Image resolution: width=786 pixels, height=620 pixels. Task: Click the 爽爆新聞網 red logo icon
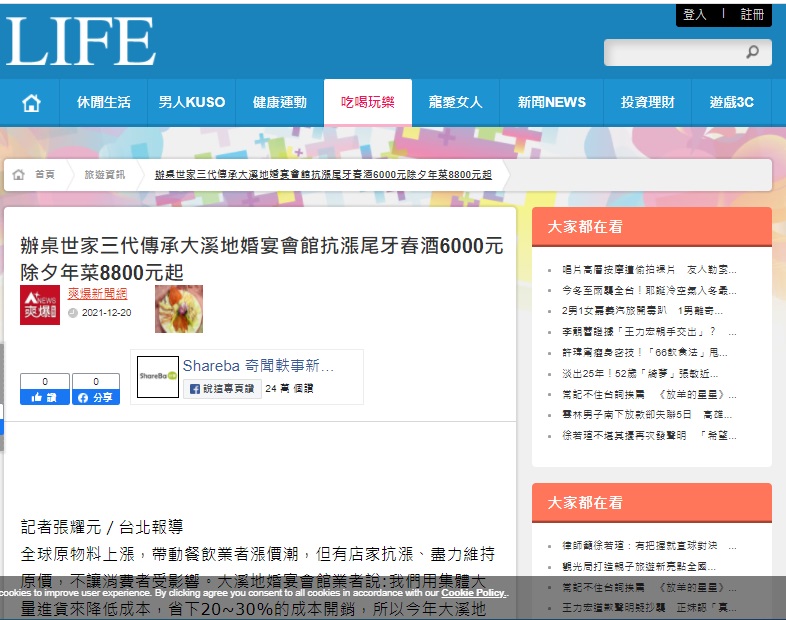(40, 305)
